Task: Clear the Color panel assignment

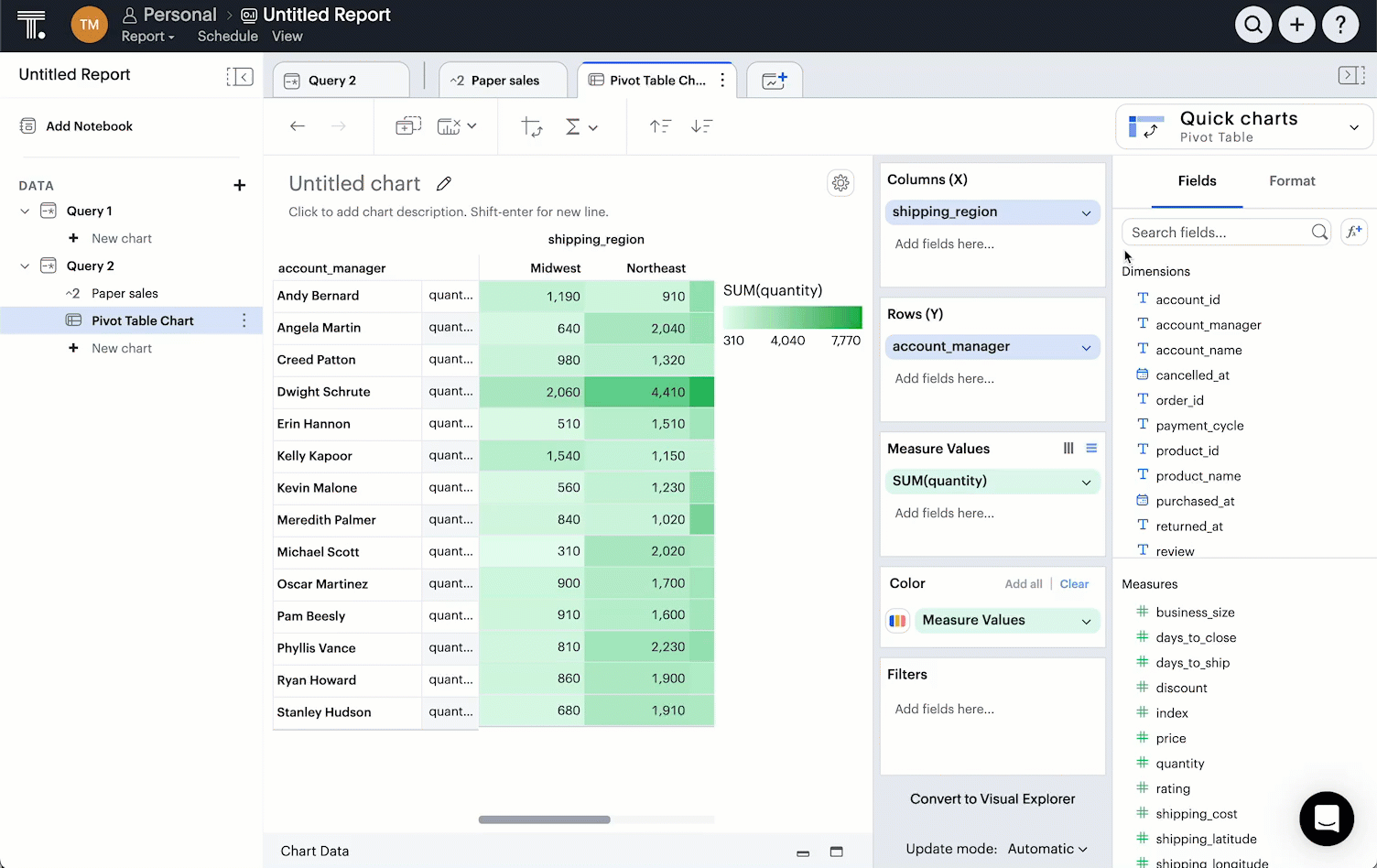Action: (x=1074, y=583)
